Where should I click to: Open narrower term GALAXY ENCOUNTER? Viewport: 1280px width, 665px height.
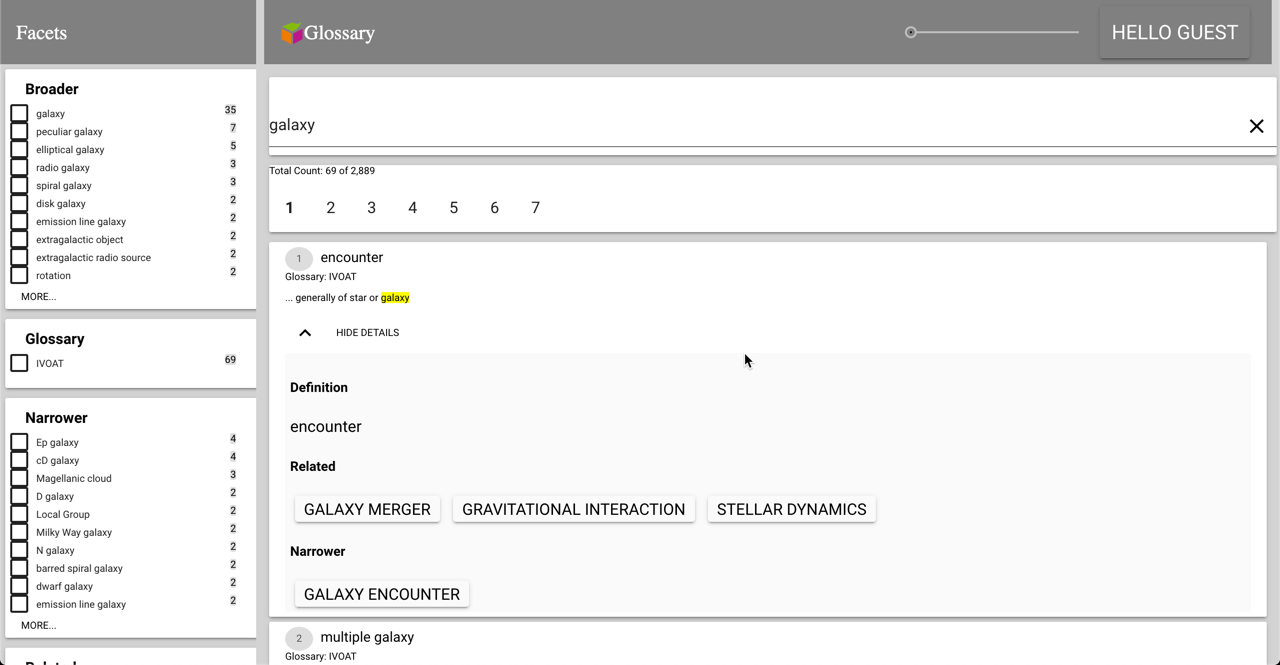coord(382,594)
